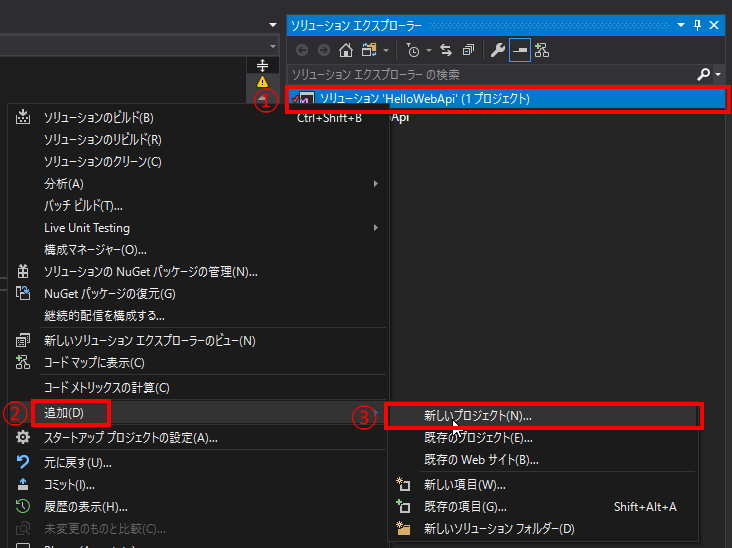Choose コード マップに表示(C) menu item
Image resolution: width=732 pixels, height=548 pixels.
coord(198,363)
